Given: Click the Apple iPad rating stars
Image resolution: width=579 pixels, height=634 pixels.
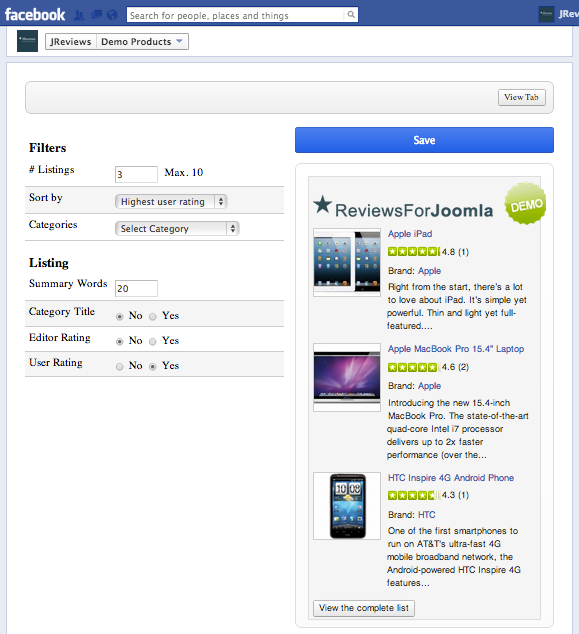Looking at the screenshot, I should click(x=414, y=251).
